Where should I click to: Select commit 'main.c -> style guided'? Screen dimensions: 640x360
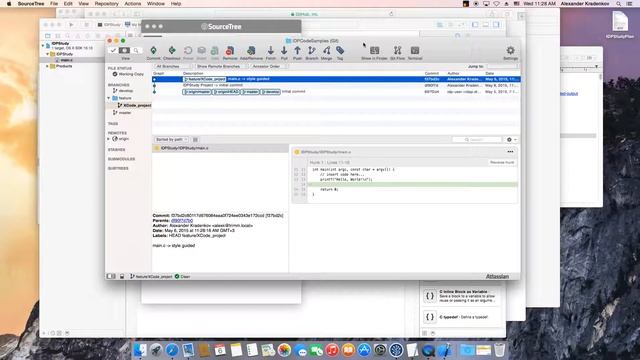pos(336,79)
